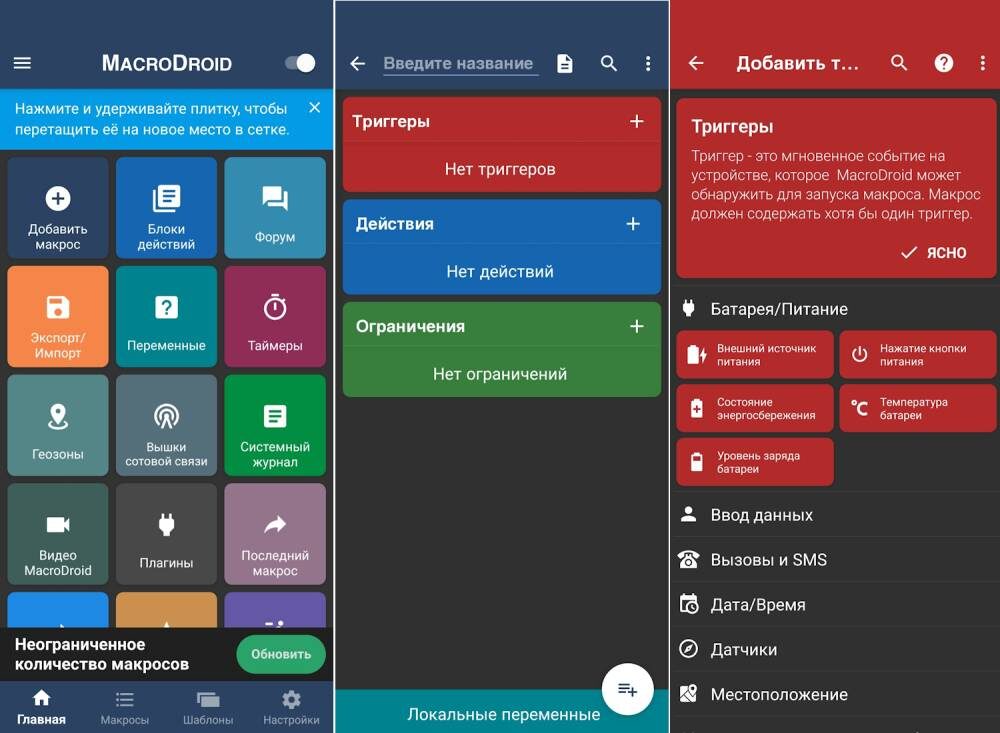Add a constraint with the Ограничения plus

pyautogui.click(x=636, y=326)
